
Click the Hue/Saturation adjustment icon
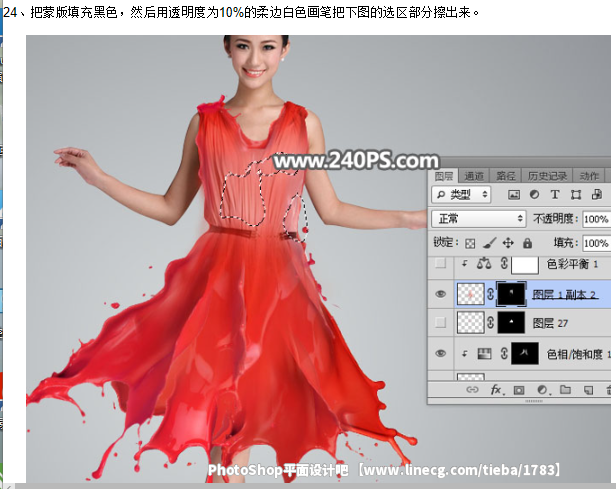(484, 354)
